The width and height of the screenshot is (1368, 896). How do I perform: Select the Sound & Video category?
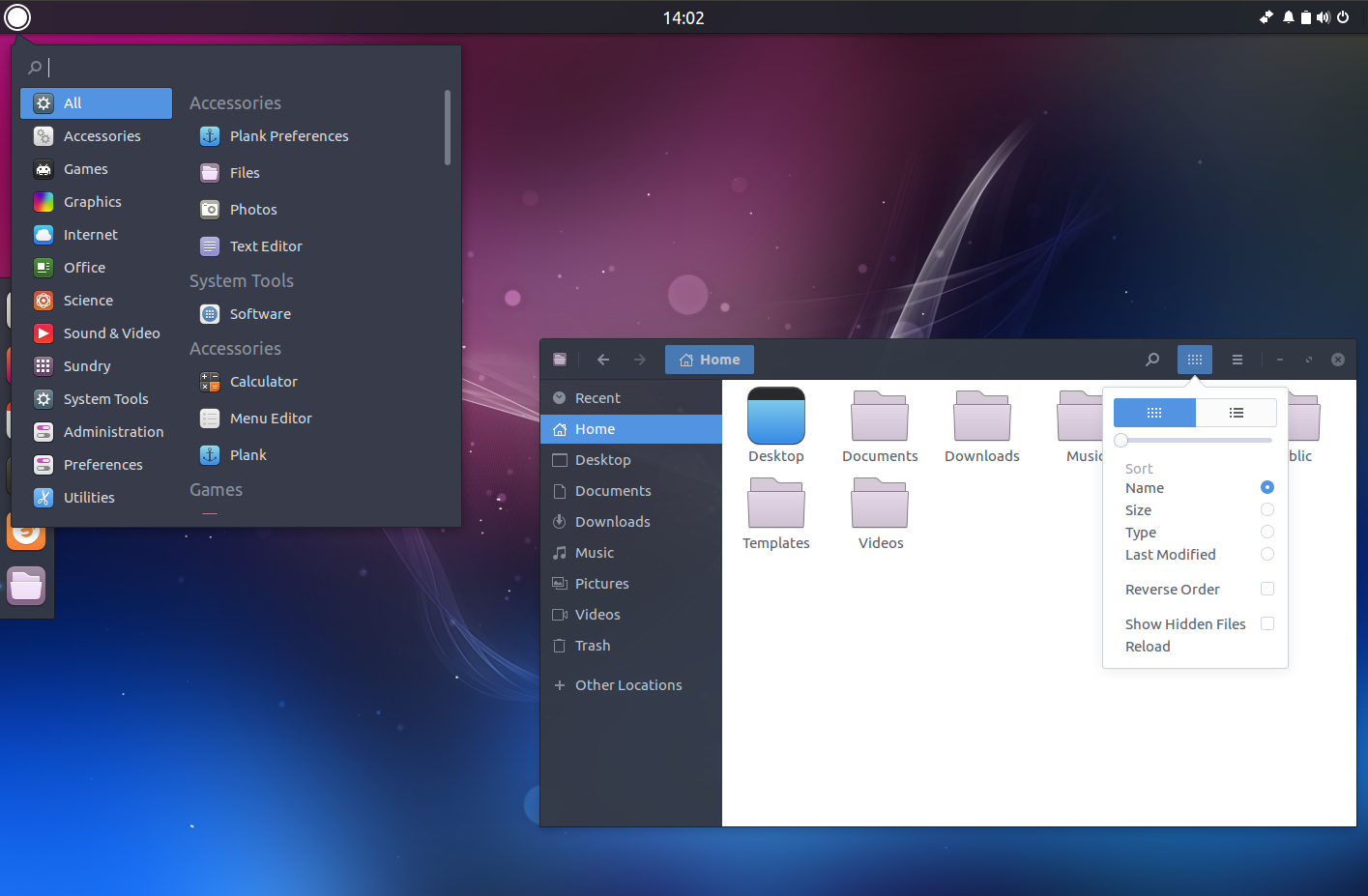[x=97, y=333]
